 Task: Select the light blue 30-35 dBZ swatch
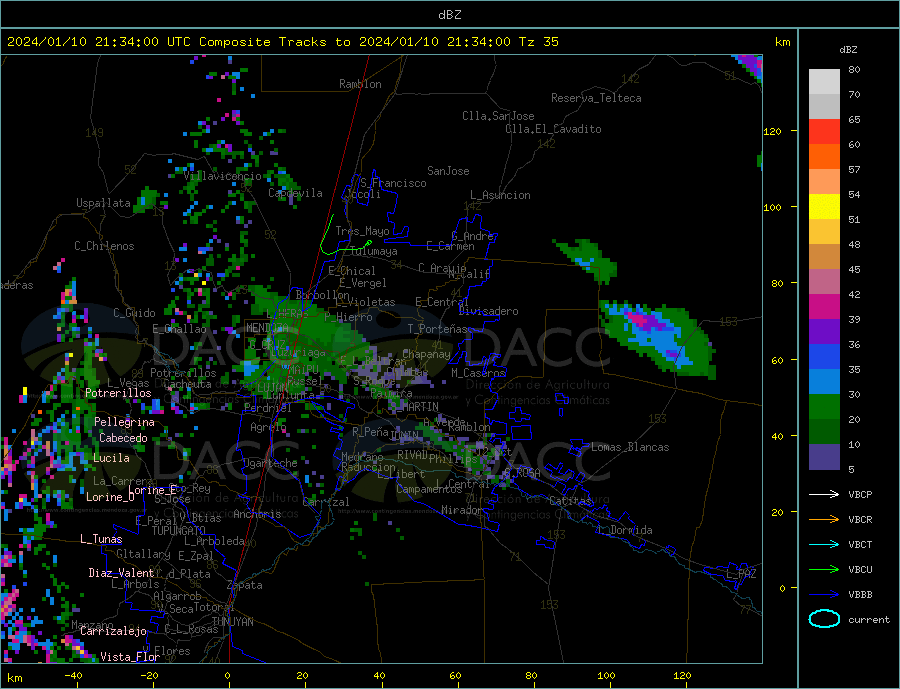(824, 382)
